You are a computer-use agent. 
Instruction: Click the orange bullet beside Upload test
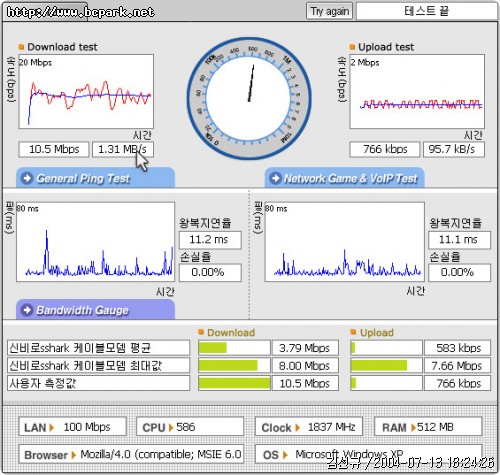[352, 47]
